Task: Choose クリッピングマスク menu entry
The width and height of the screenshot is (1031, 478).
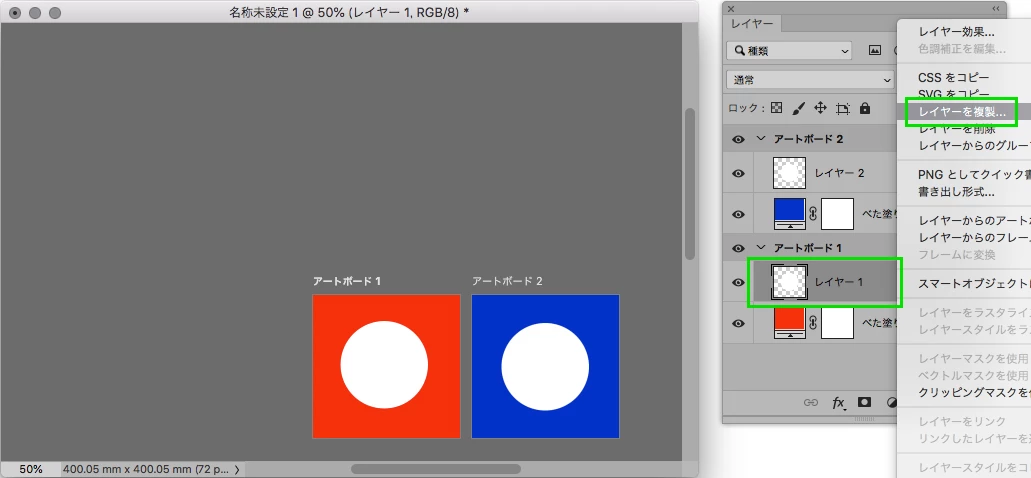Action: pyautogui.click(x=974, y=393)
